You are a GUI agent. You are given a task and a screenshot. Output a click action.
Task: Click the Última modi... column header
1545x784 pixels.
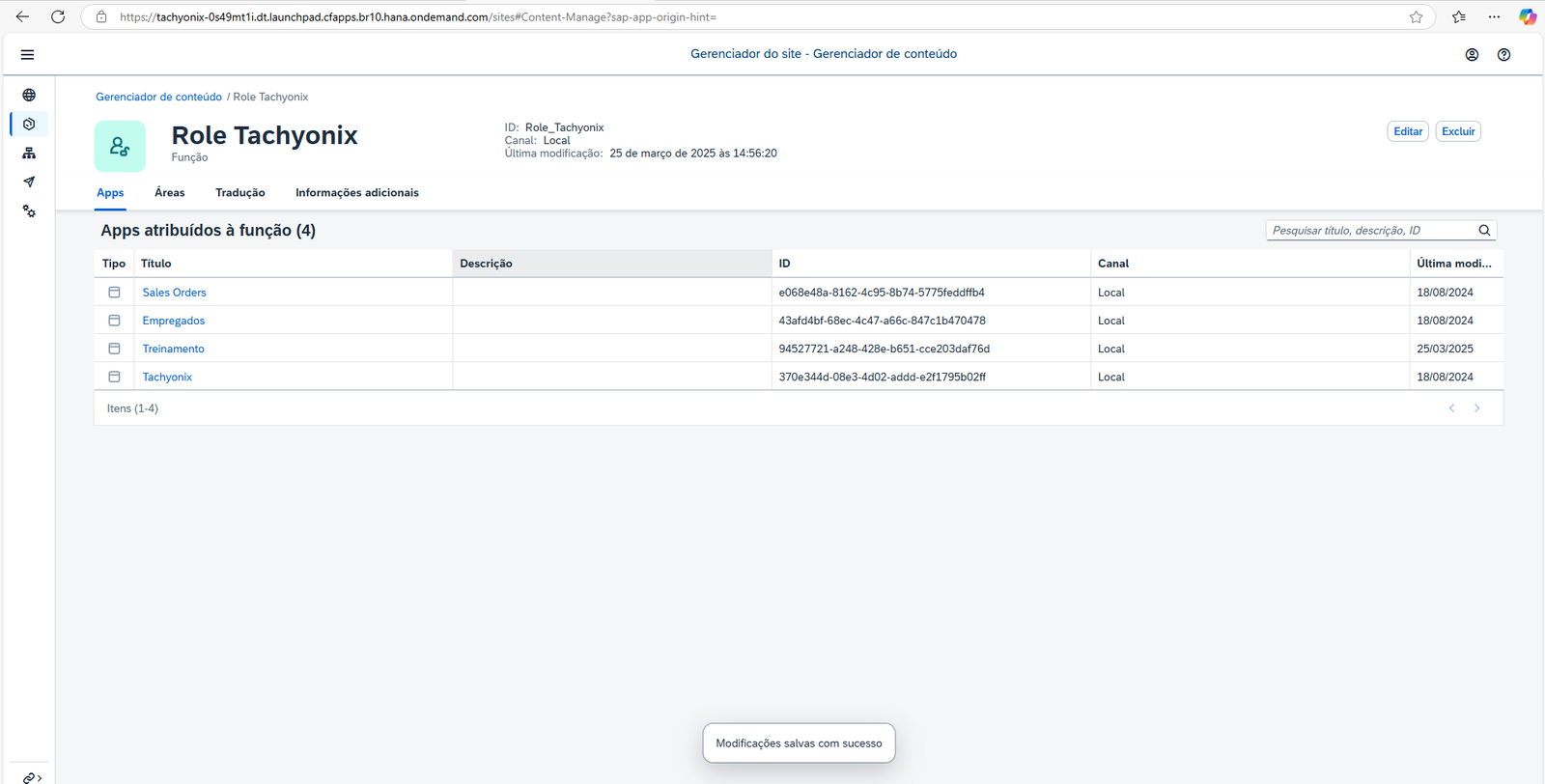tap(1456, 264)
